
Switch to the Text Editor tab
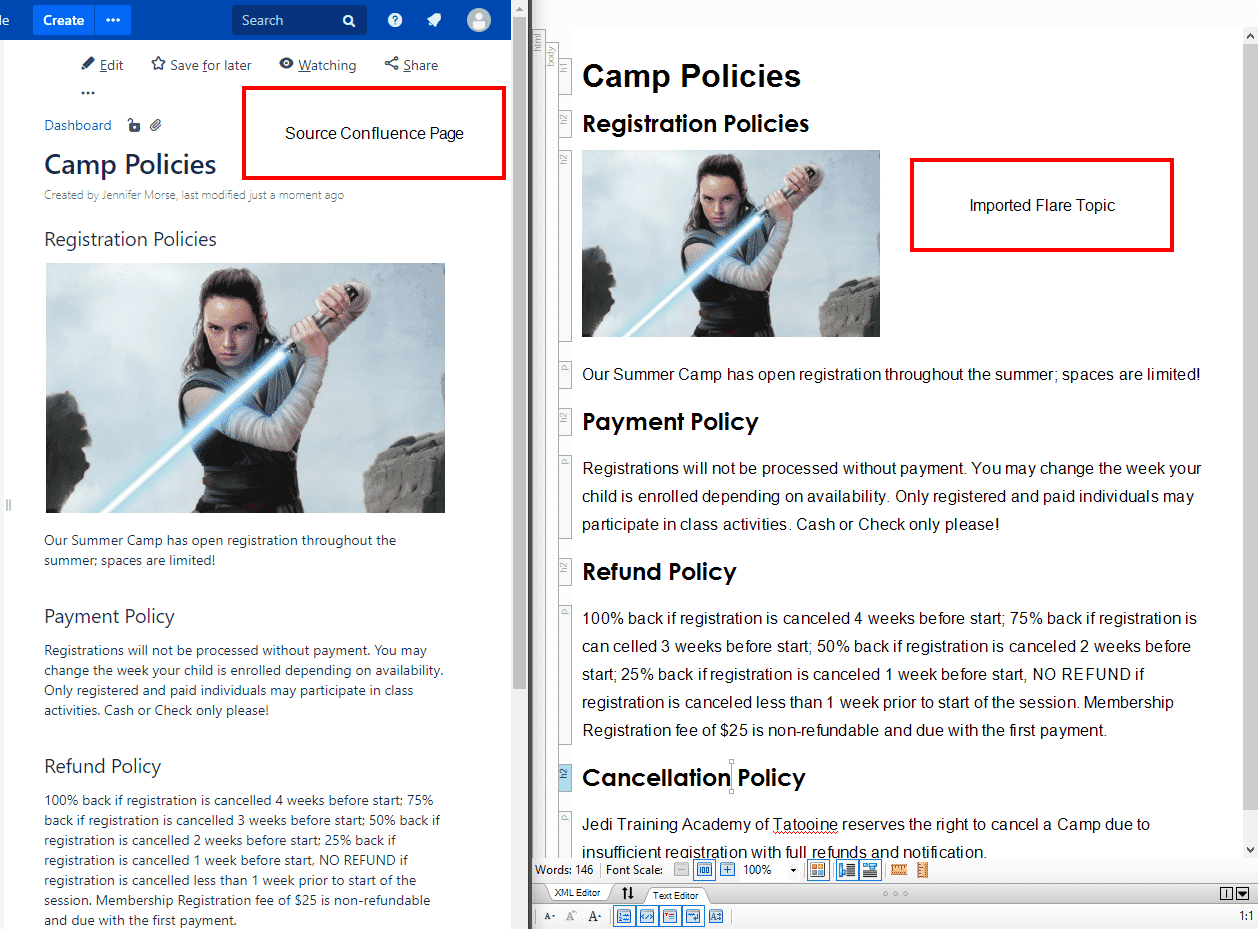[675, 895]
